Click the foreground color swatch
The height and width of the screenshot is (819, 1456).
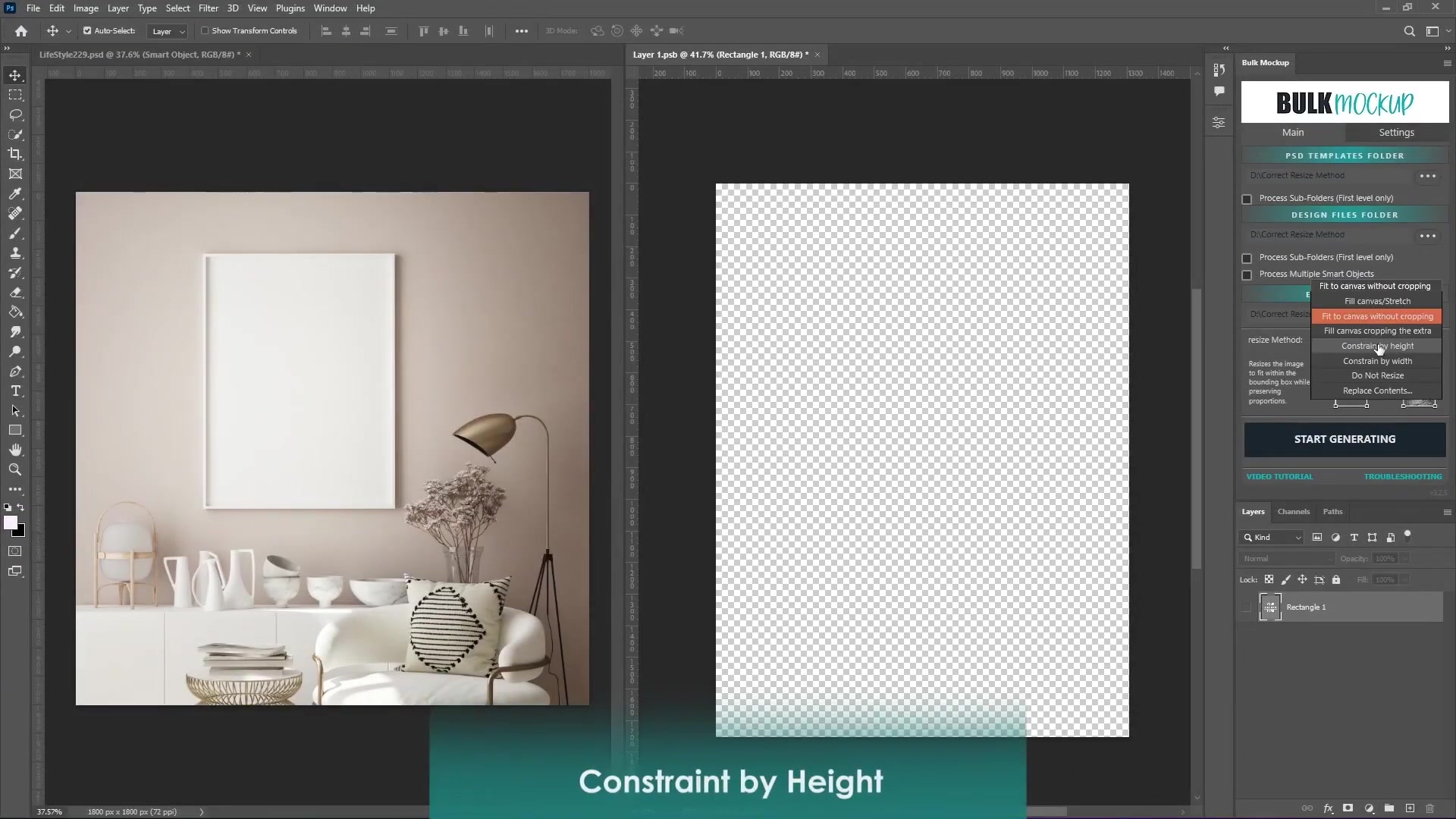click(11, 523)
